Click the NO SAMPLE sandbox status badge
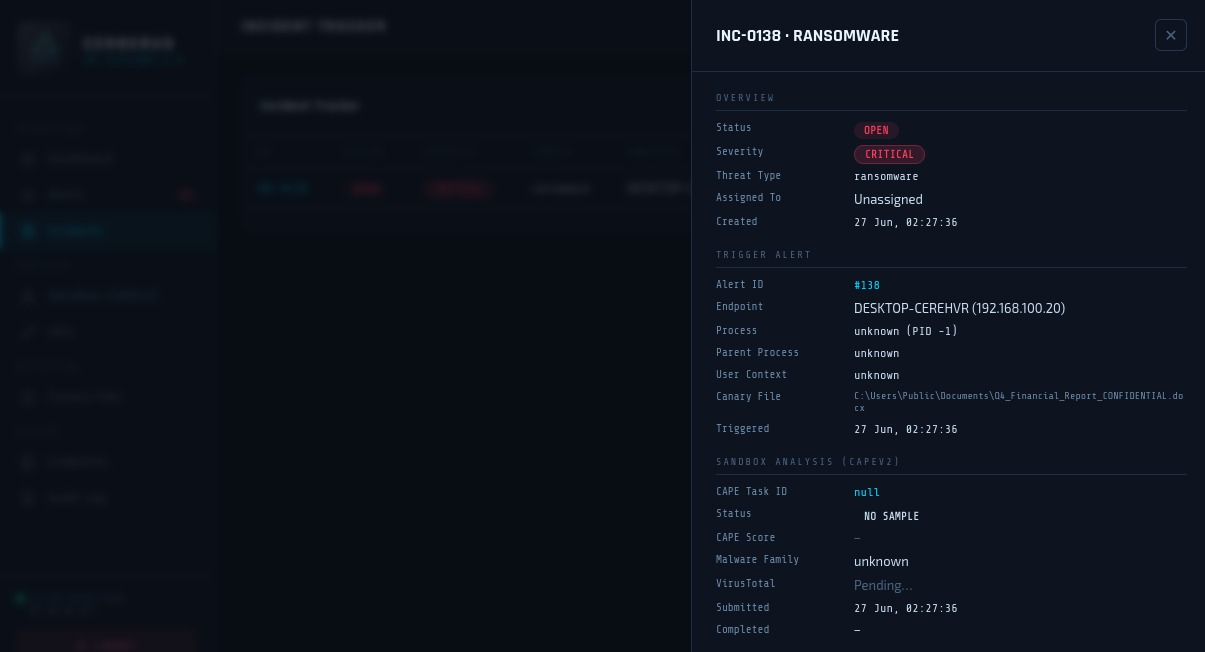 (x=891, y=516)
